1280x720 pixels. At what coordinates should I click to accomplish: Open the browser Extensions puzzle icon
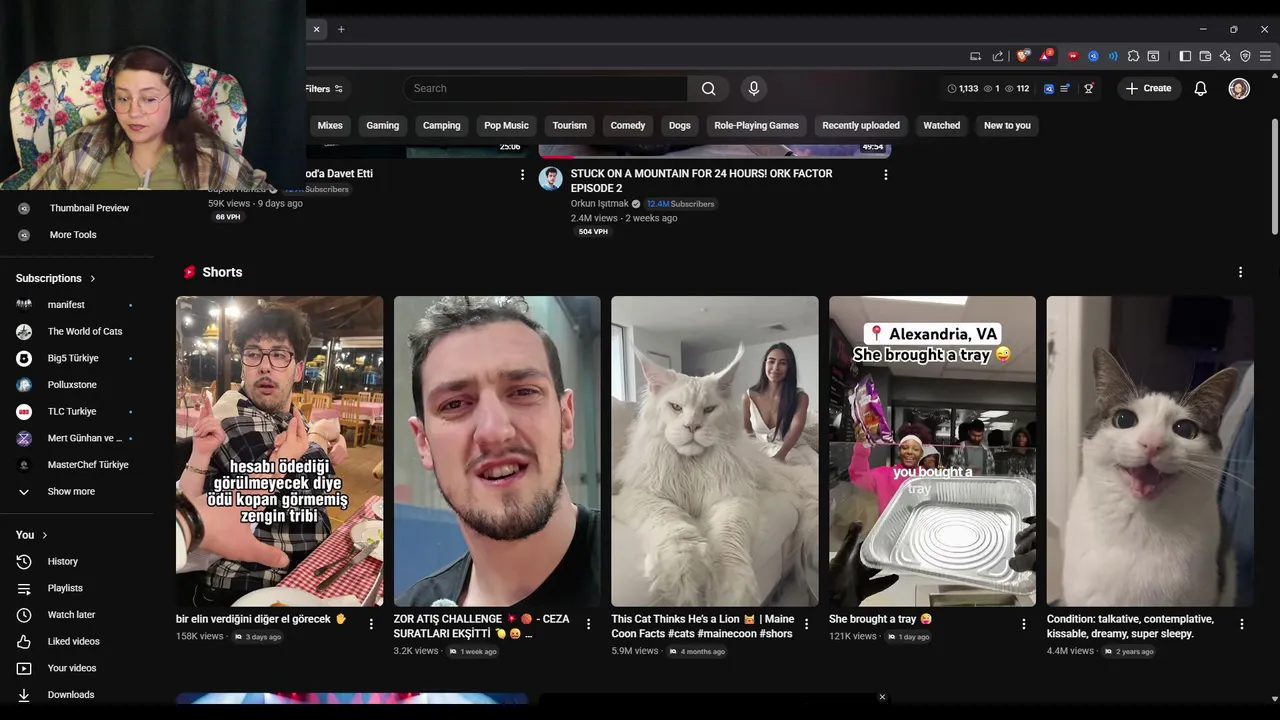tap(1133, 56)
